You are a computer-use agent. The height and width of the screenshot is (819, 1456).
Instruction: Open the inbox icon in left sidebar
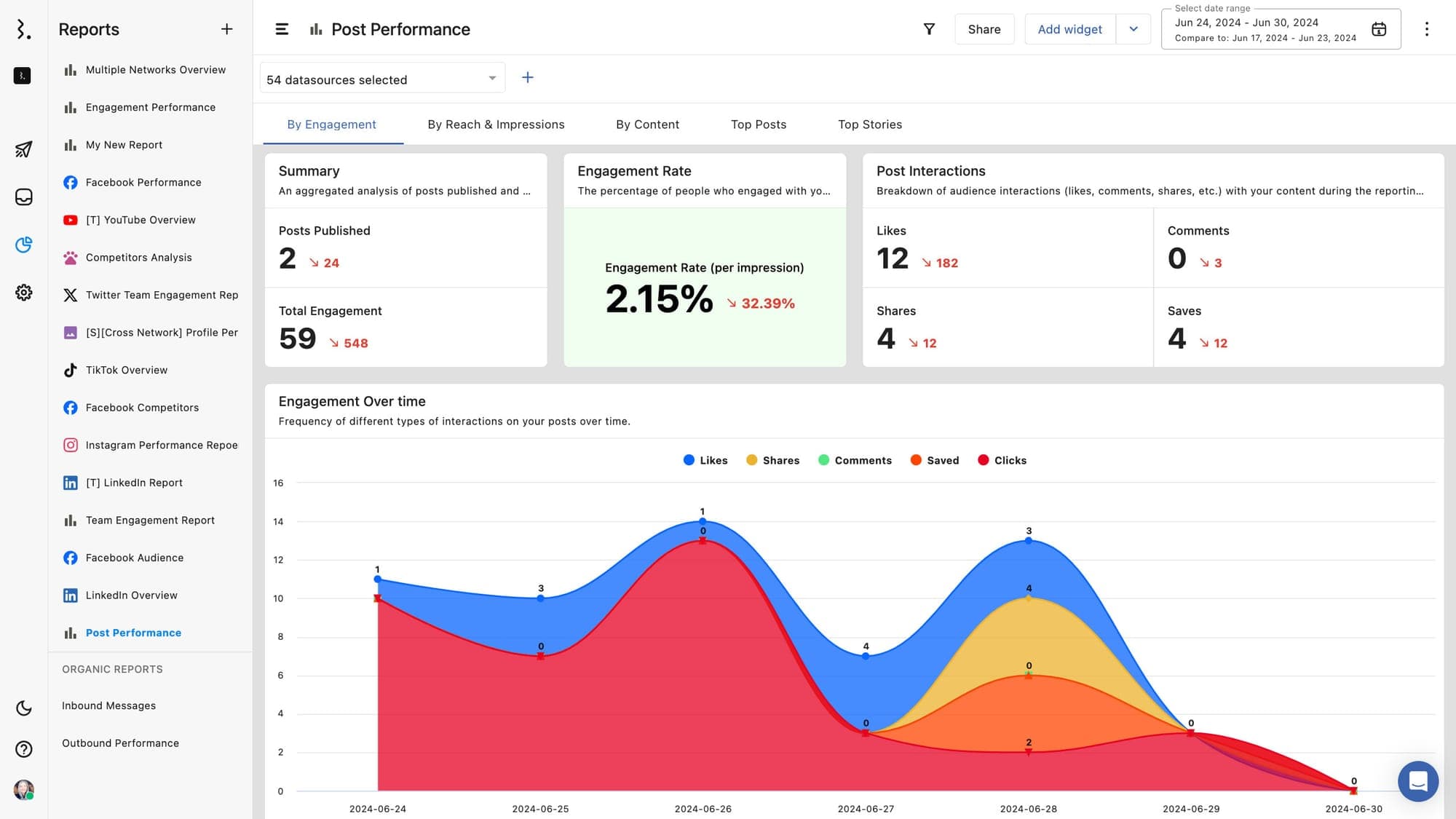(23, 197)
